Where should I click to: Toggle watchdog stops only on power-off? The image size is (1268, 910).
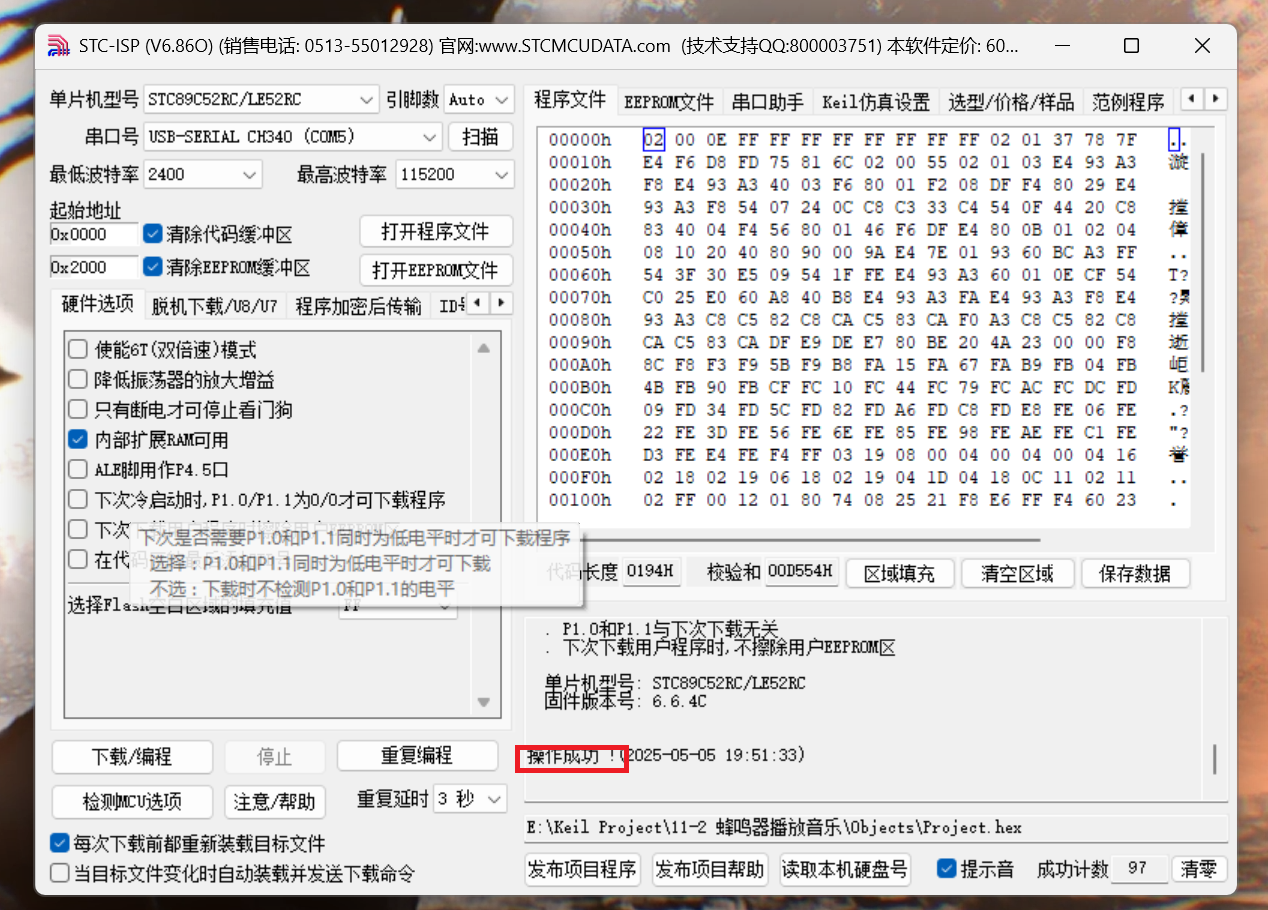coord(78,410)
